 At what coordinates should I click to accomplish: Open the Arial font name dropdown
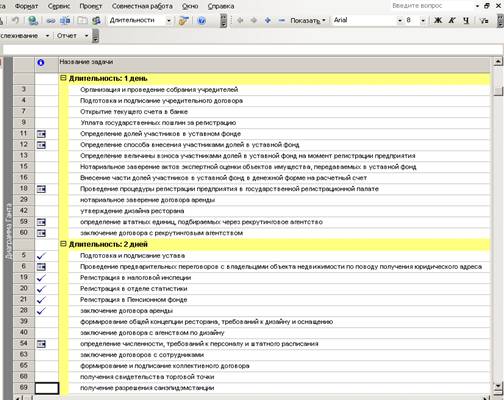[400, 21]
